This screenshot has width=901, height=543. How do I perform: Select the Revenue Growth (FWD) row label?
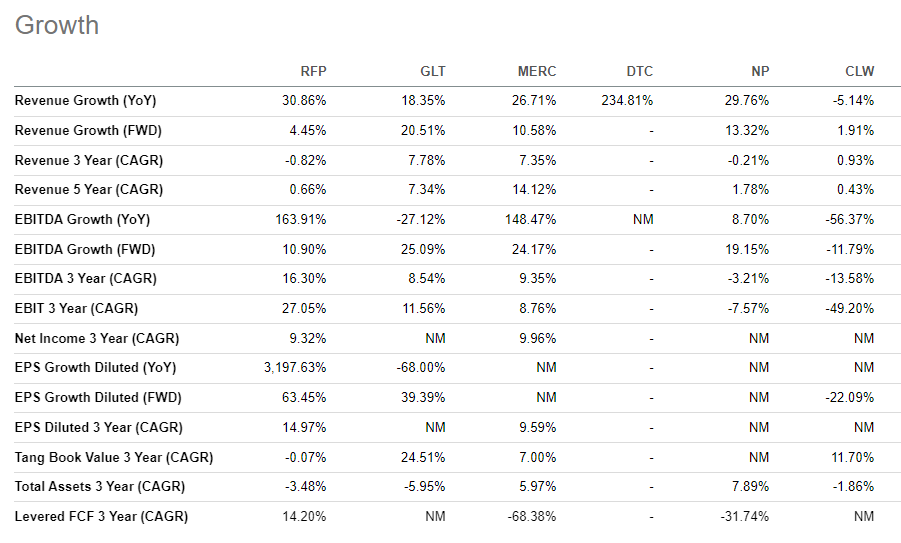click(x=88, y=130)
